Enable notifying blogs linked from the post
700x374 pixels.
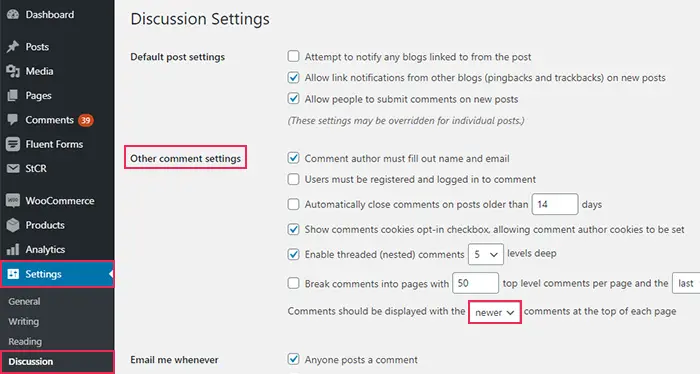tap(293, 56)
